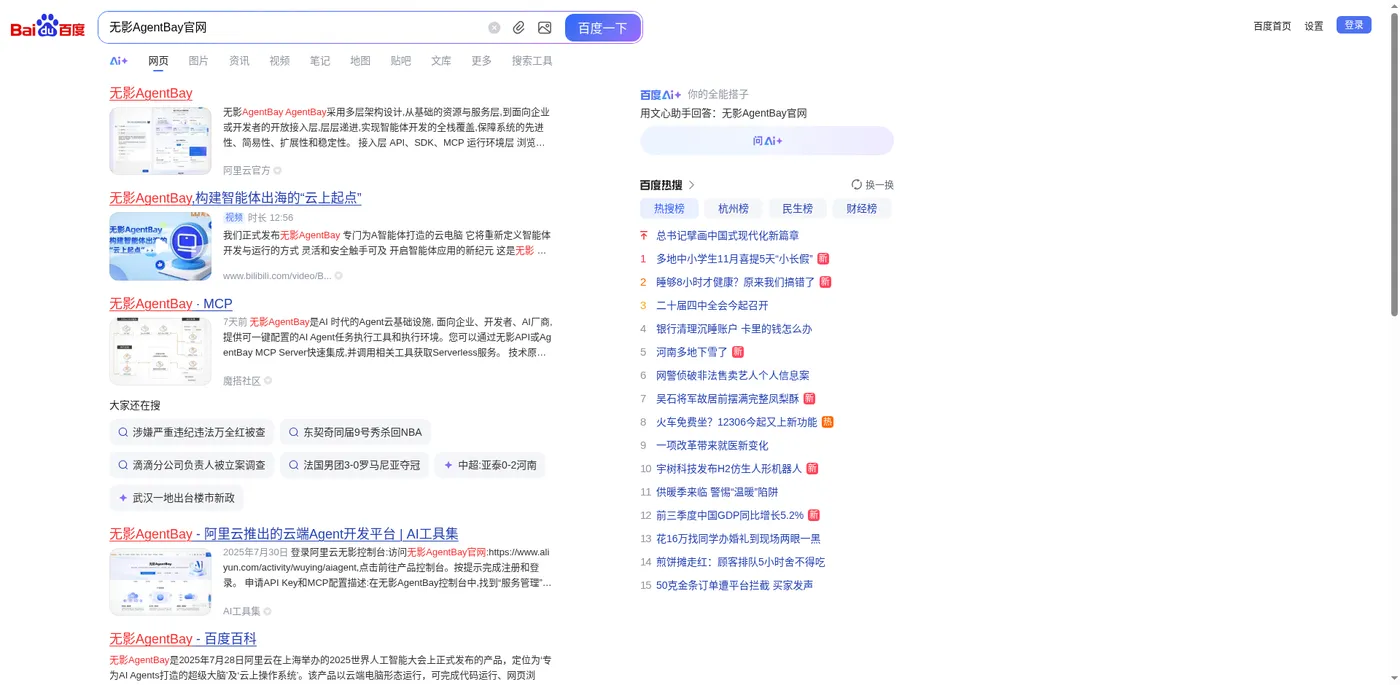Select 热搜榜 tab
This screenshot has height=685, width=1400.
(669, 209)
